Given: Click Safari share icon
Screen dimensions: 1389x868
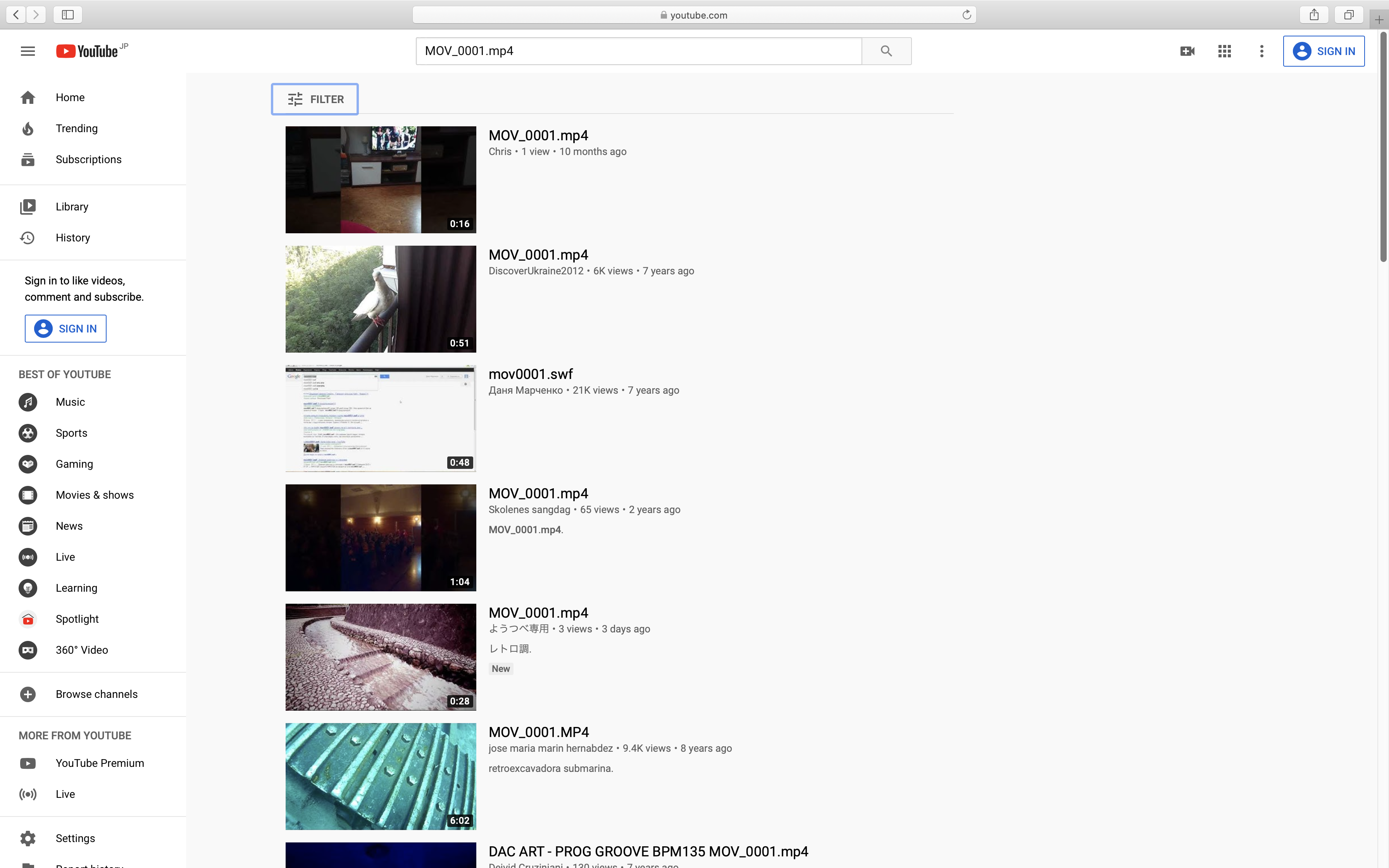Looking at the screenshot, I should (1314, 15).
